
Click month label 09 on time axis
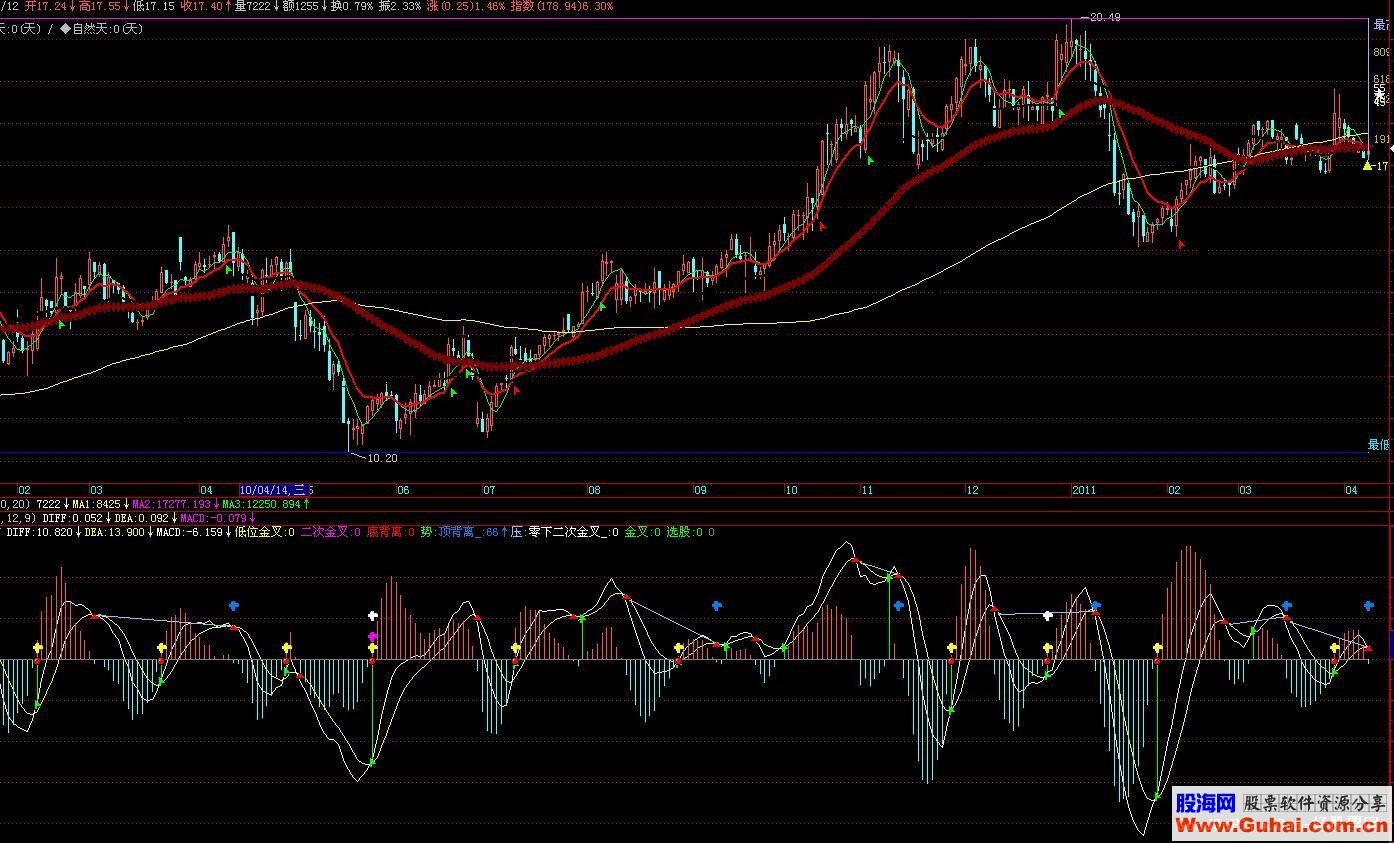point(700,490)
